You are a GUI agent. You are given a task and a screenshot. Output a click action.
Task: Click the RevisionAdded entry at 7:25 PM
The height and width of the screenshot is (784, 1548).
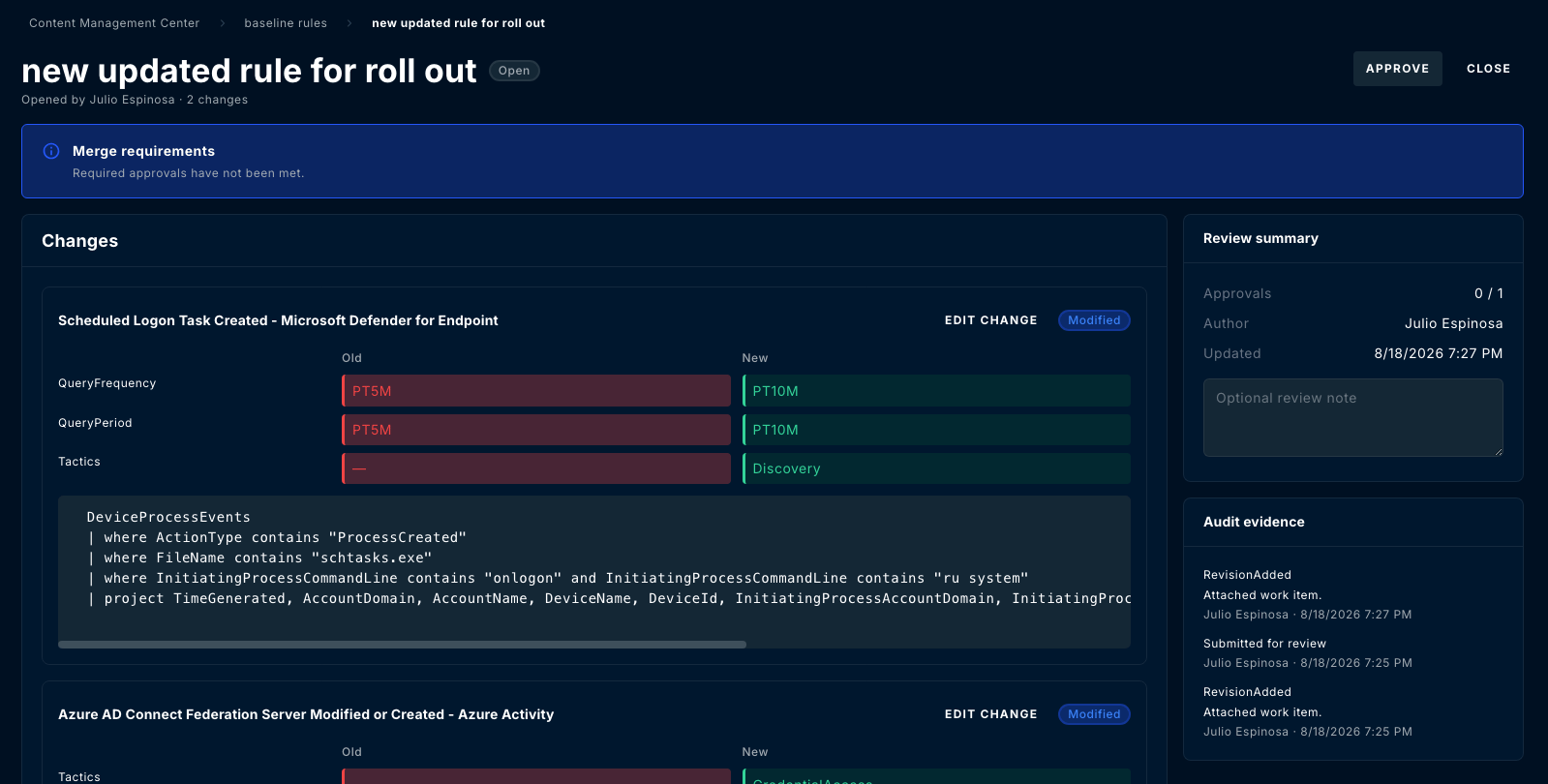tap(1307, 711)
